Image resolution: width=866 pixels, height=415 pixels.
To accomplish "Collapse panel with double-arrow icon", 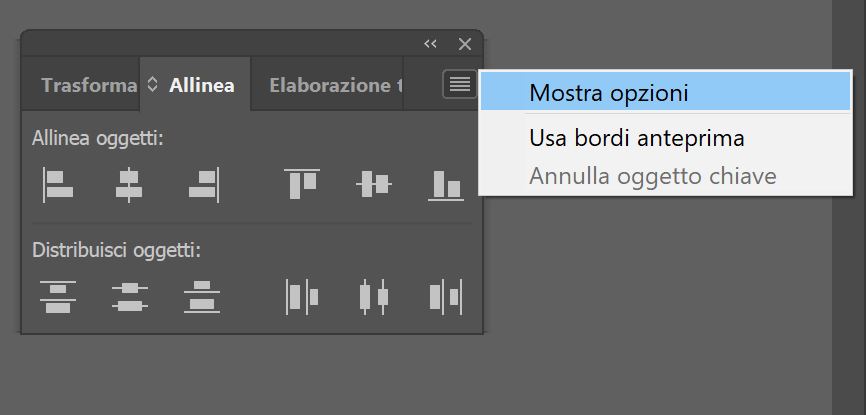I will click(x=430, y=44).
